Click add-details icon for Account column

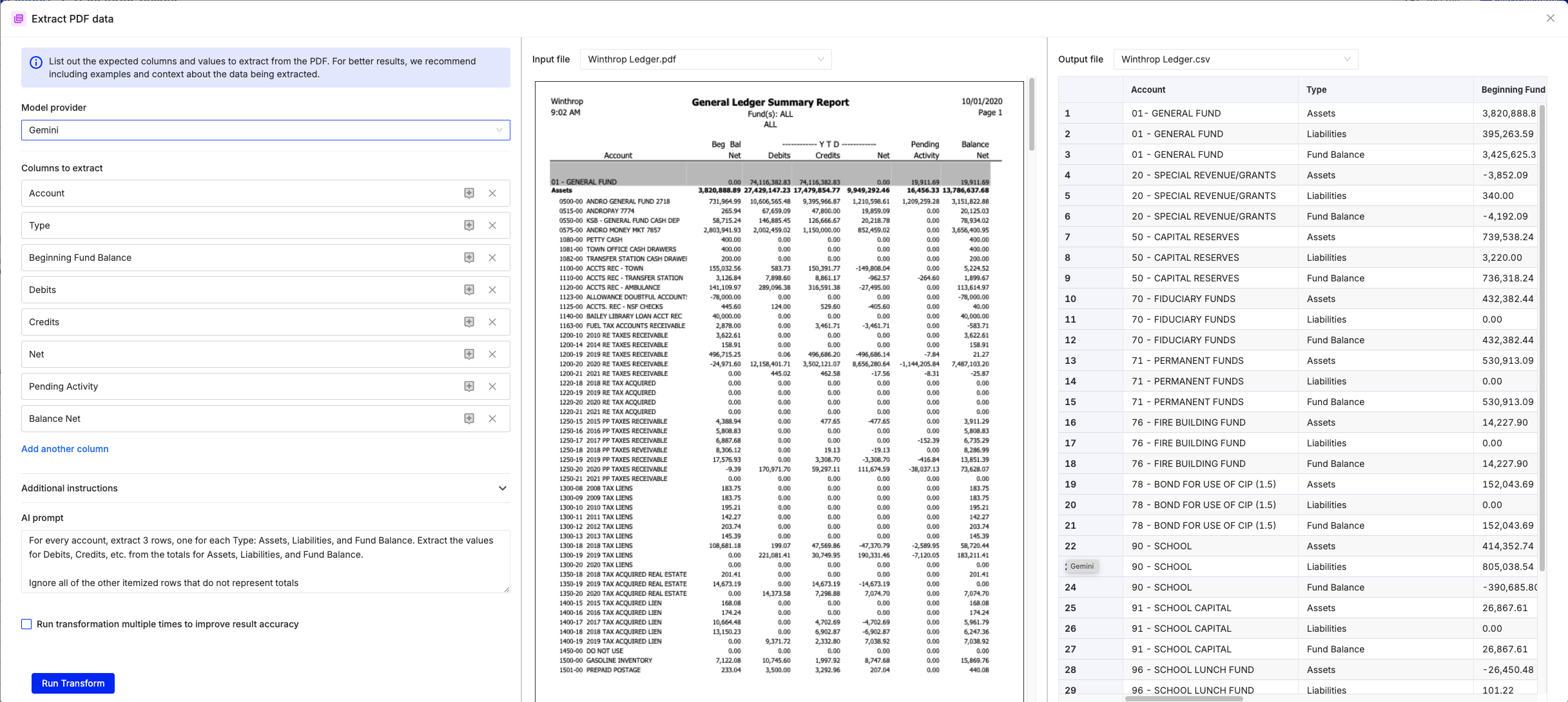click(469, 193)
